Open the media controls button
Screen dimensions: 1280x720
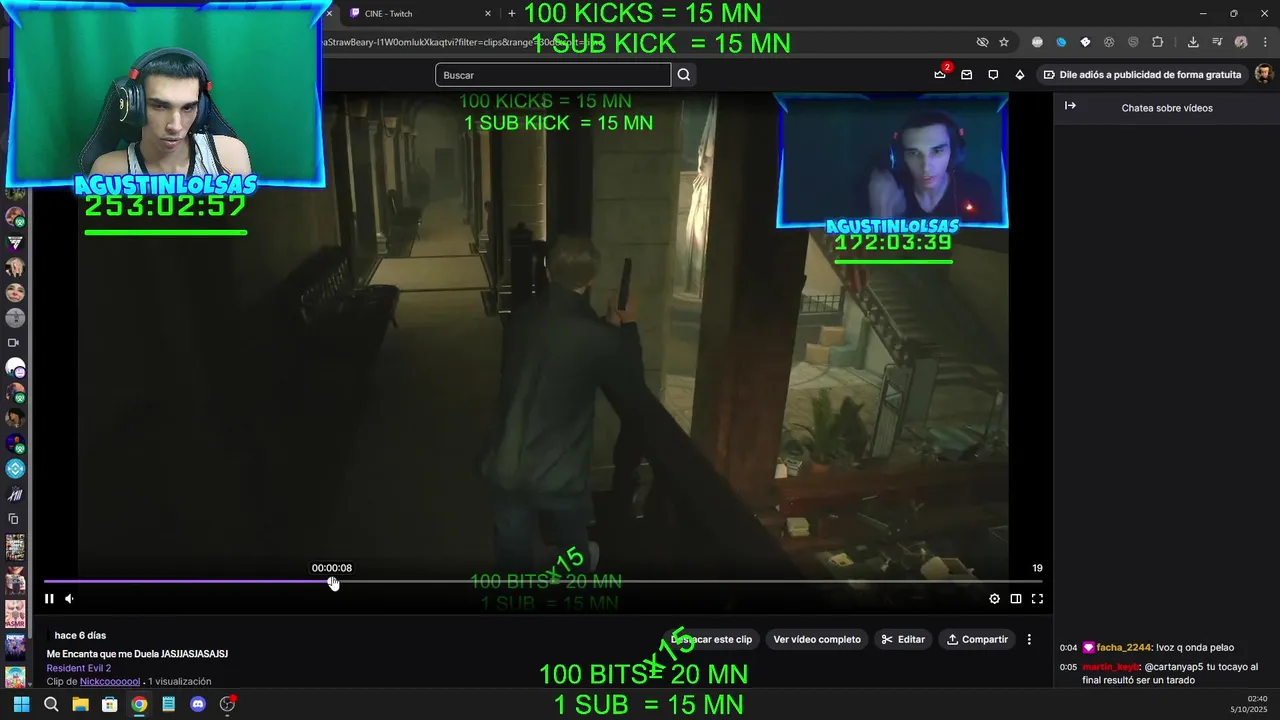1217,42
